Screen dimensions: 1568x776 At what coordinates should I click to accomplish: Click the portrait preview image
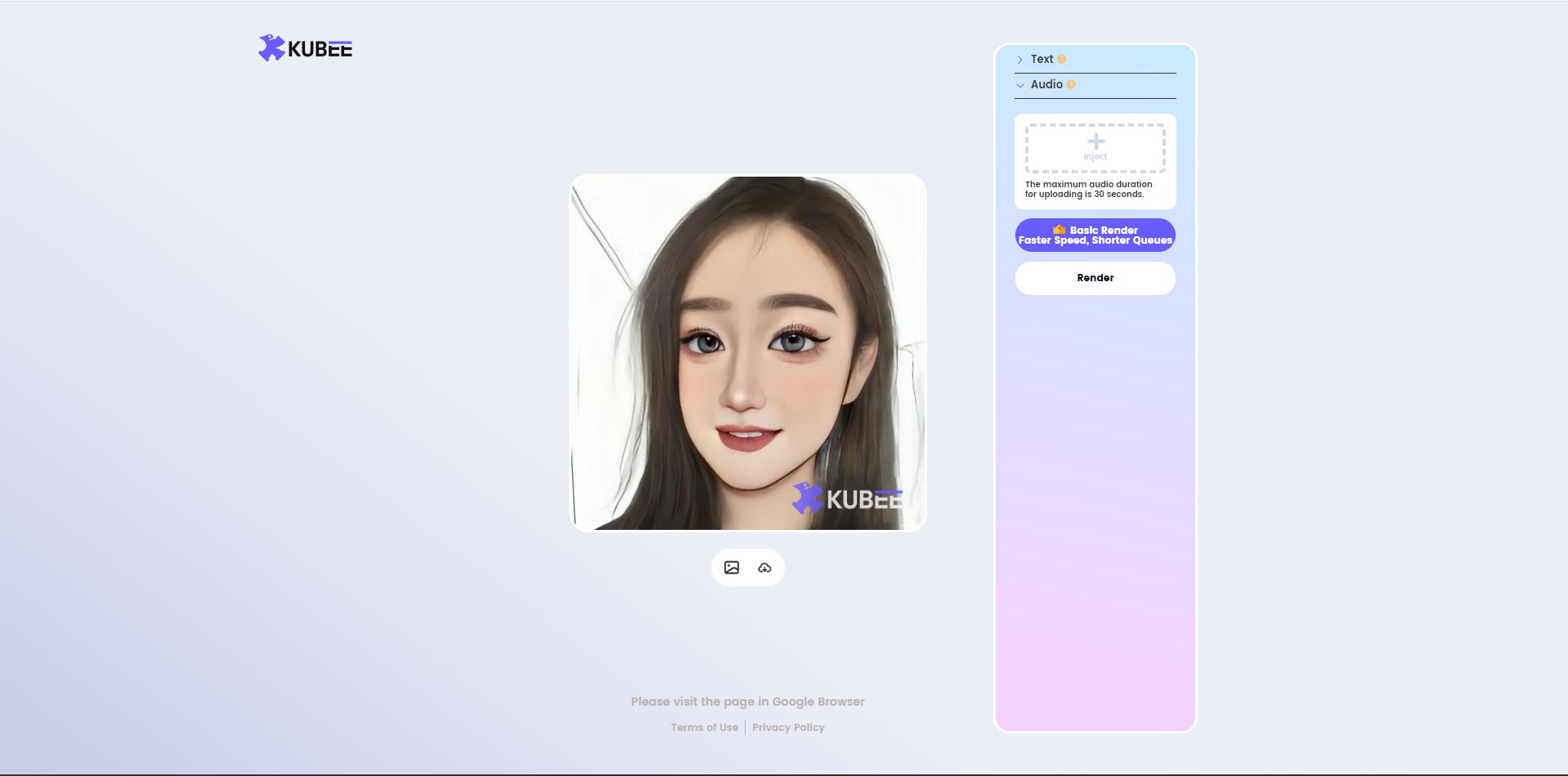tap(748, 353)
